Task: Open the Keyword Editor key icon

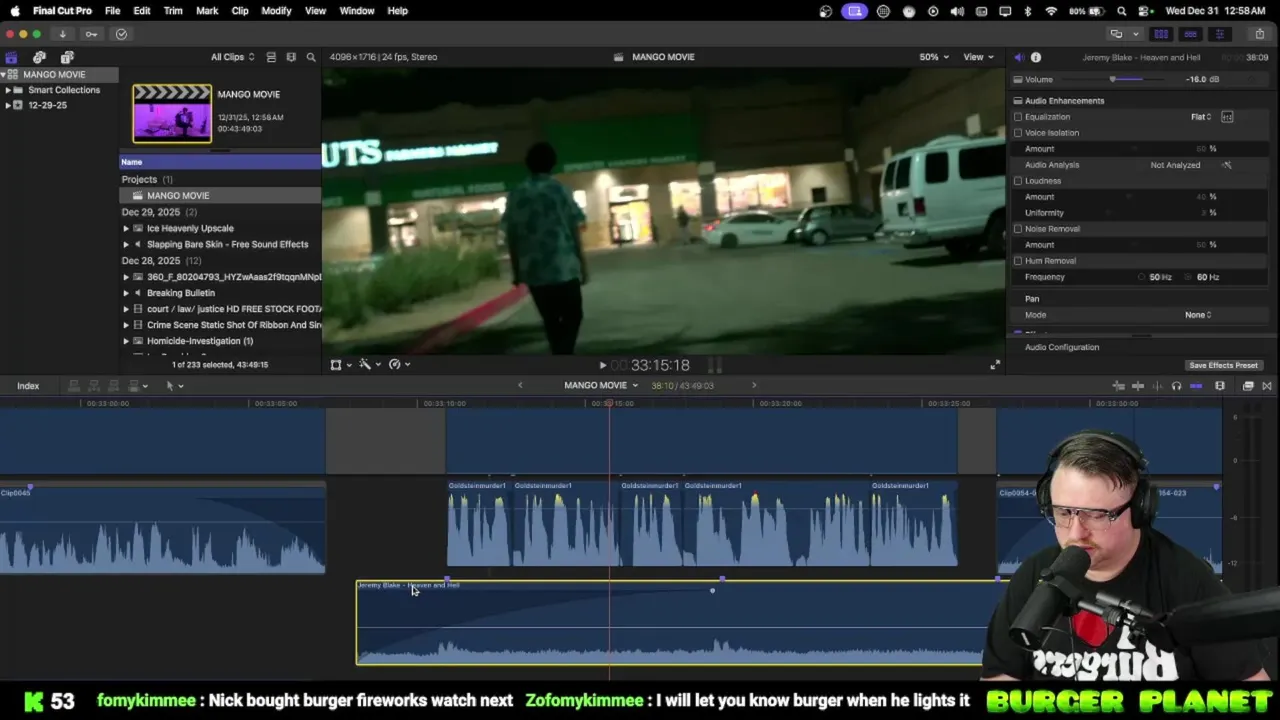Action: click(91, 34)
